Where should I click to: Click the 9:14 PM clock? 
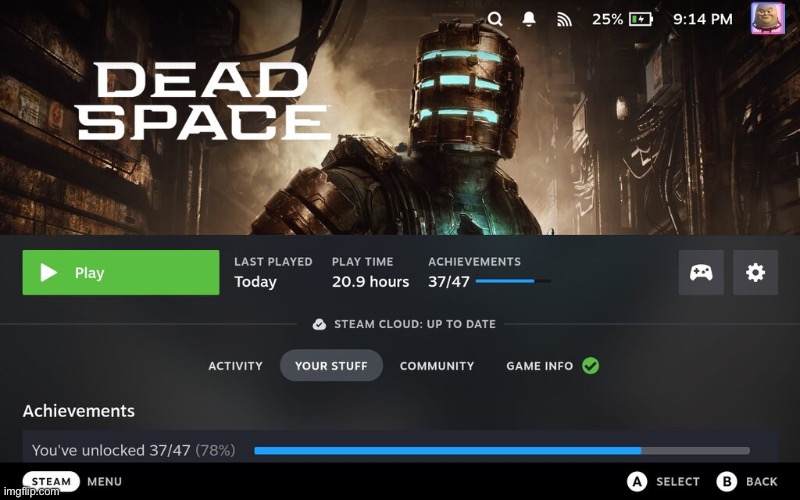[x=703, y=19]
